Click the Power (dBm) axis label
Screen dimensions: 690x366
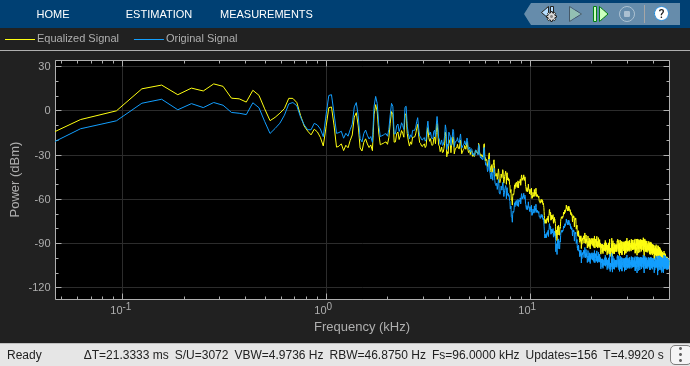point(15,179)
